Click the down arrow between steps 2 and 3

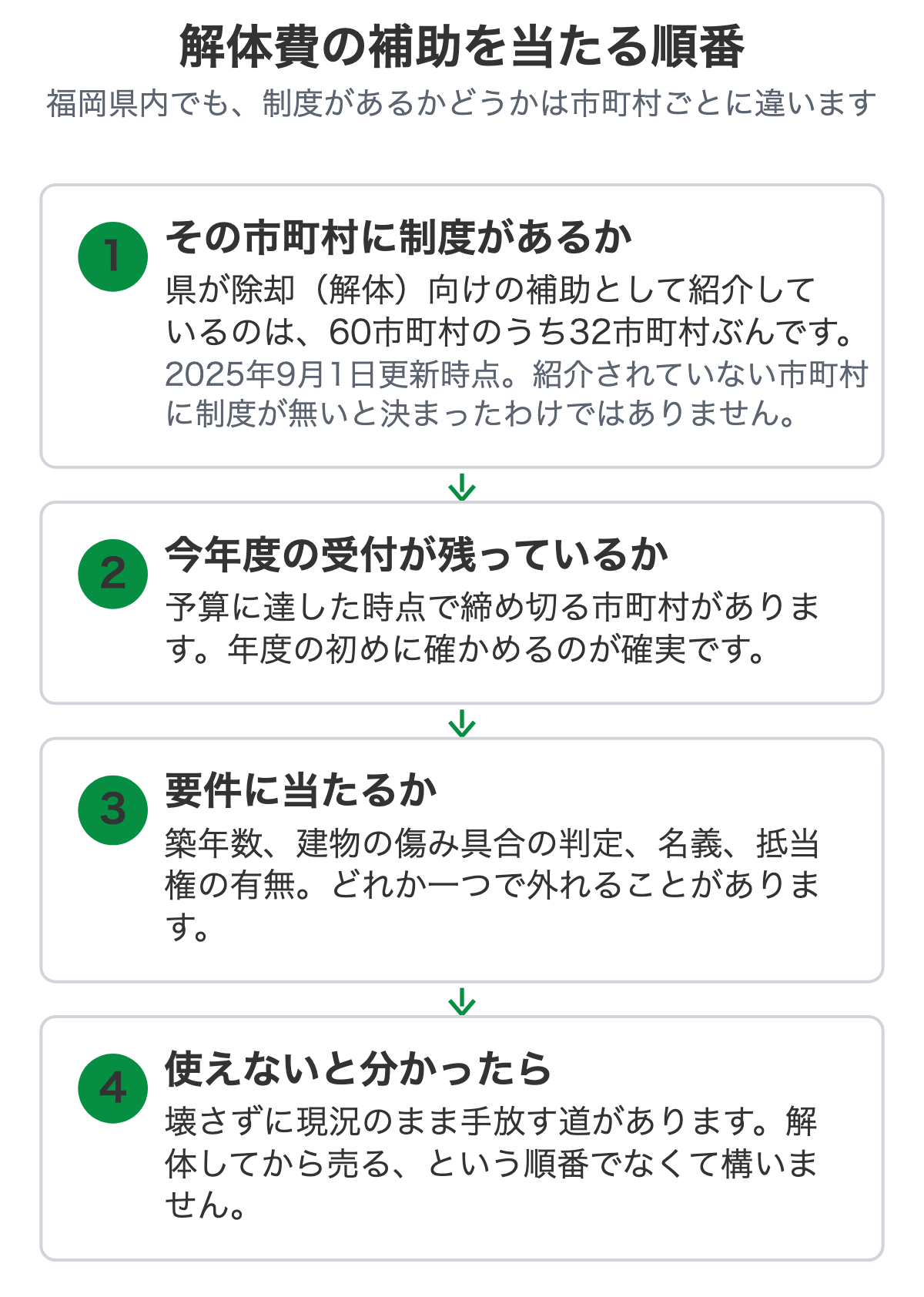462,723
